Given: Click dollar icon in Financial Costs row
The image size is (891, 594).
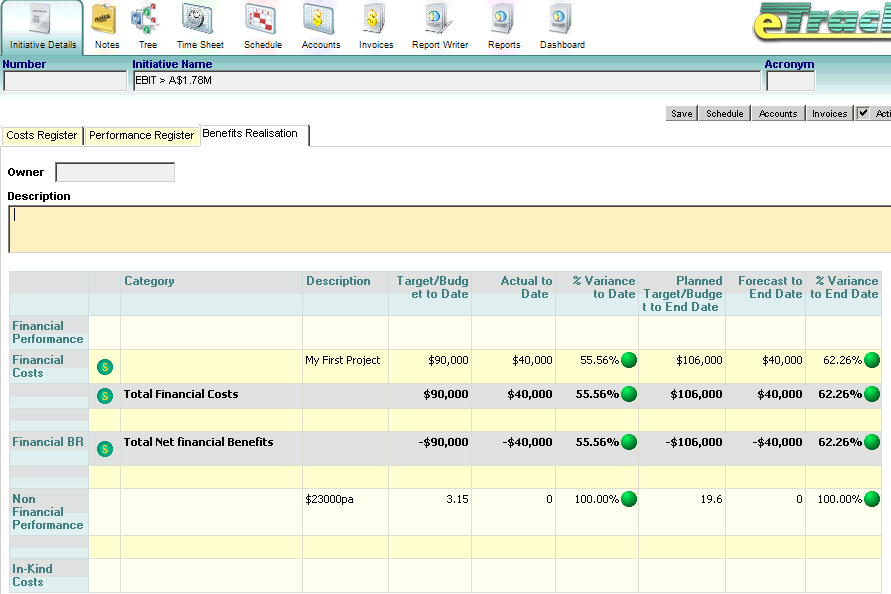Looking at the screenshot, I should 105,367.
